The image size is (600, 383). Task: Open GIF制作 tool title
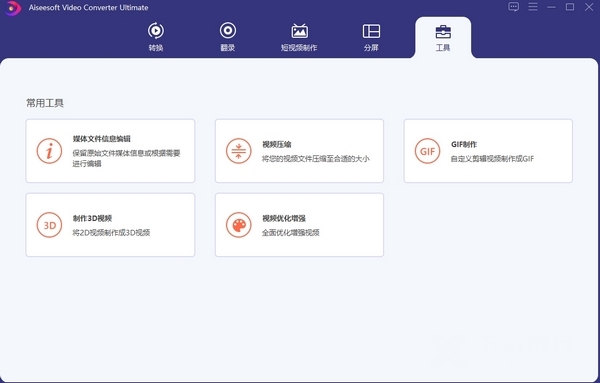tap(464, 144)
